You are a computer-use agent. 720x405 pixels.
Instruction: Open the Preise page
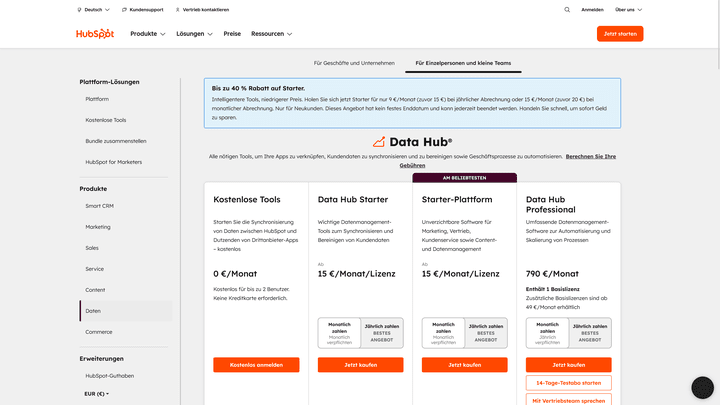click(x=232, y=34)
